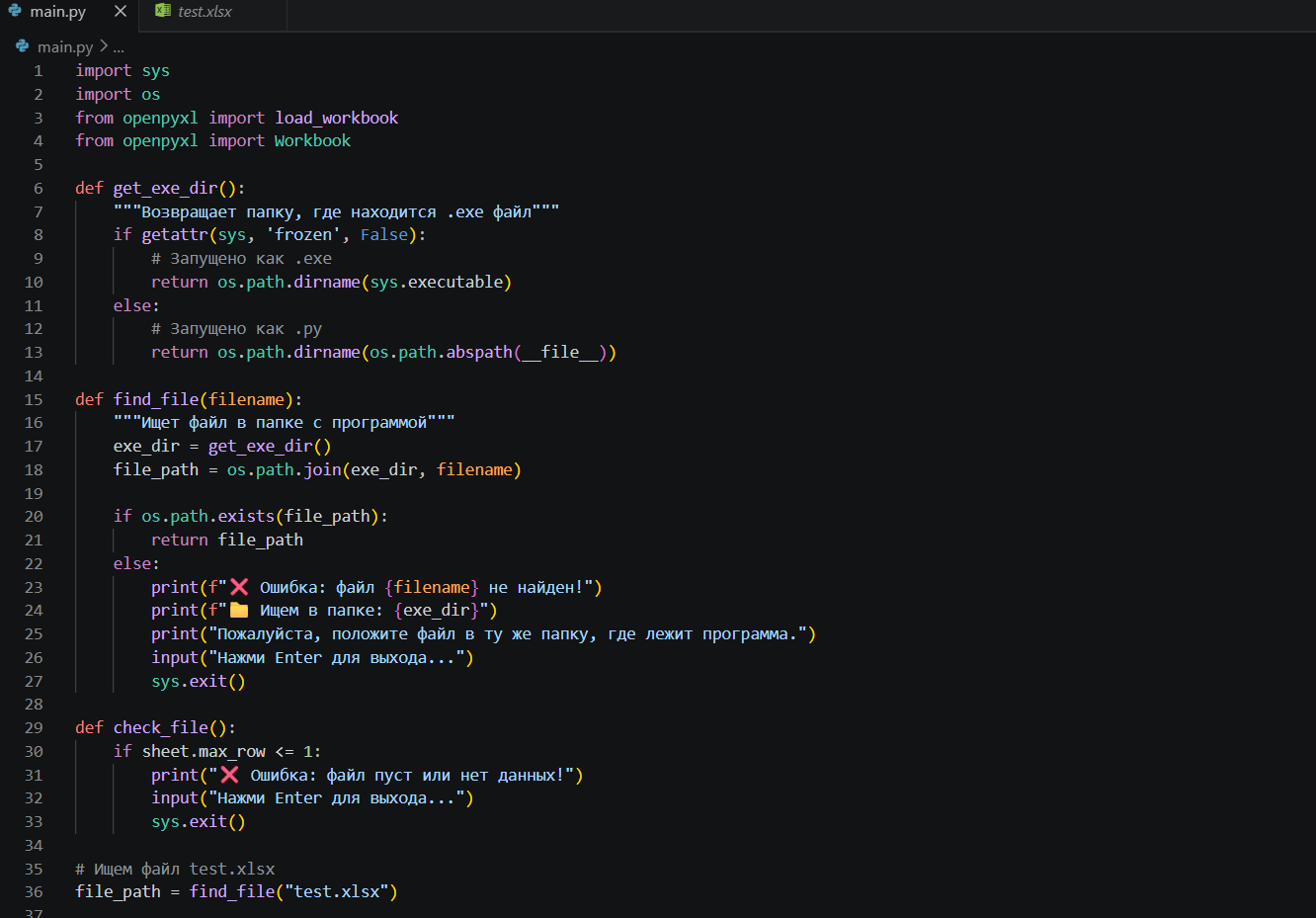Click the 'frozen' string literal
The image size is (1316, 918).
pos(303,234)
